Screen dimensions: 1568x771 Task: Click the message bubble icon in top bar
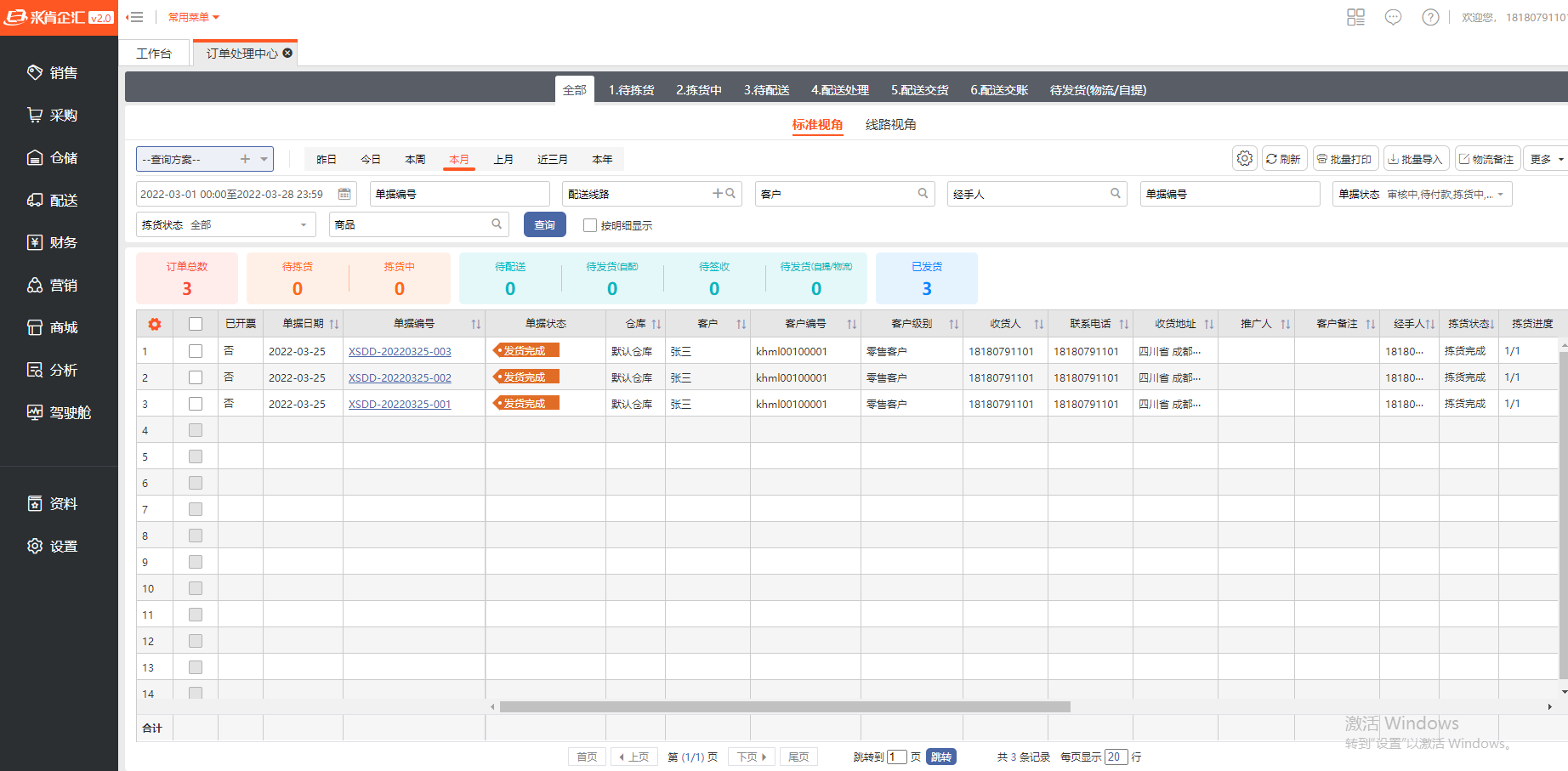click(1393, 16)
